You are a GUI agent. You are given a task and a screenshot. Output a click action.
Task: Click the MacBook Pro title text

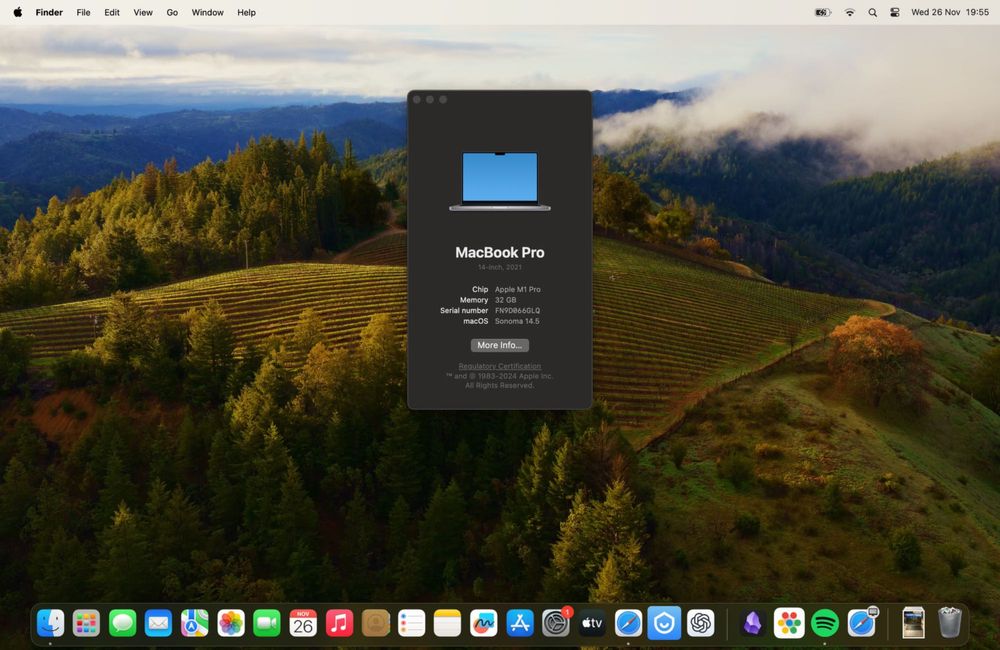tap(500, 253)
